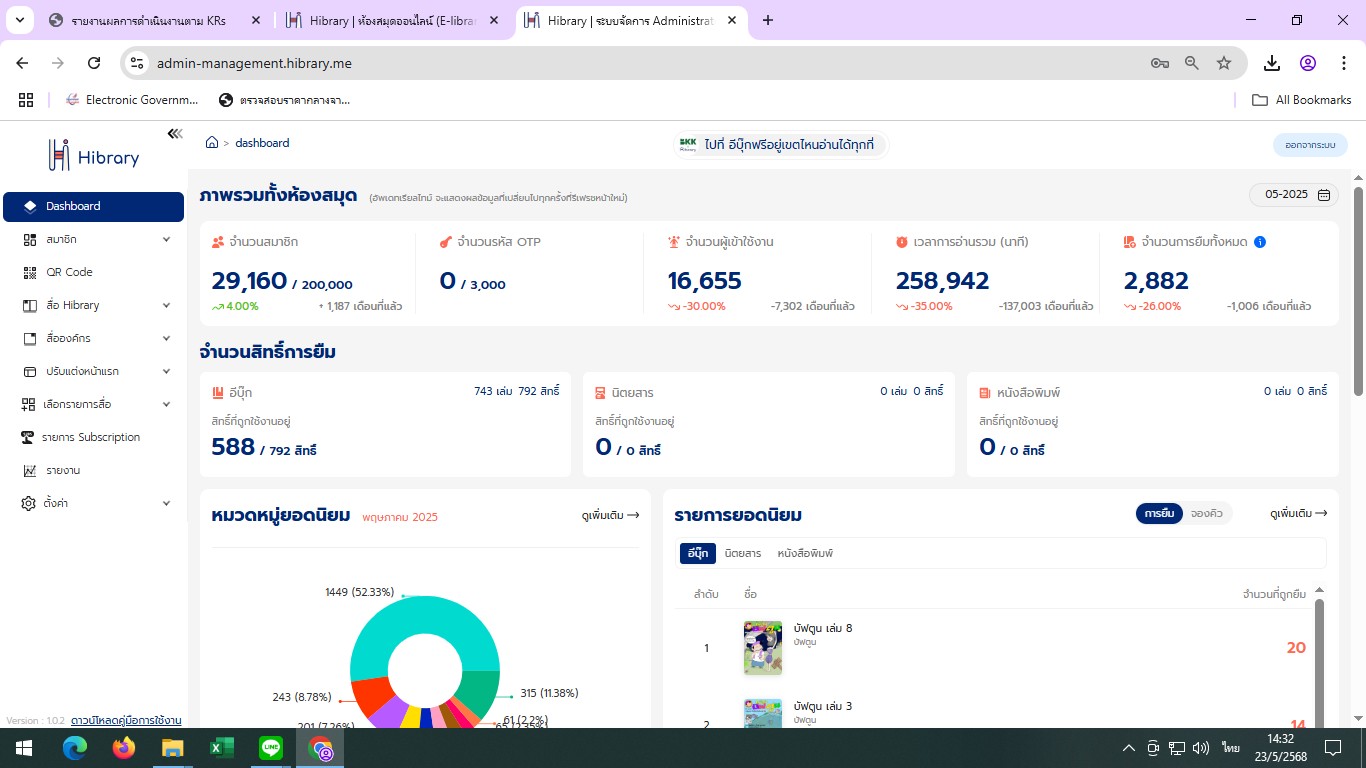This screenshot has width=1366, height=768.
Task: Click the magazine icon in นิตยสาร card
Action: (601, 393)
